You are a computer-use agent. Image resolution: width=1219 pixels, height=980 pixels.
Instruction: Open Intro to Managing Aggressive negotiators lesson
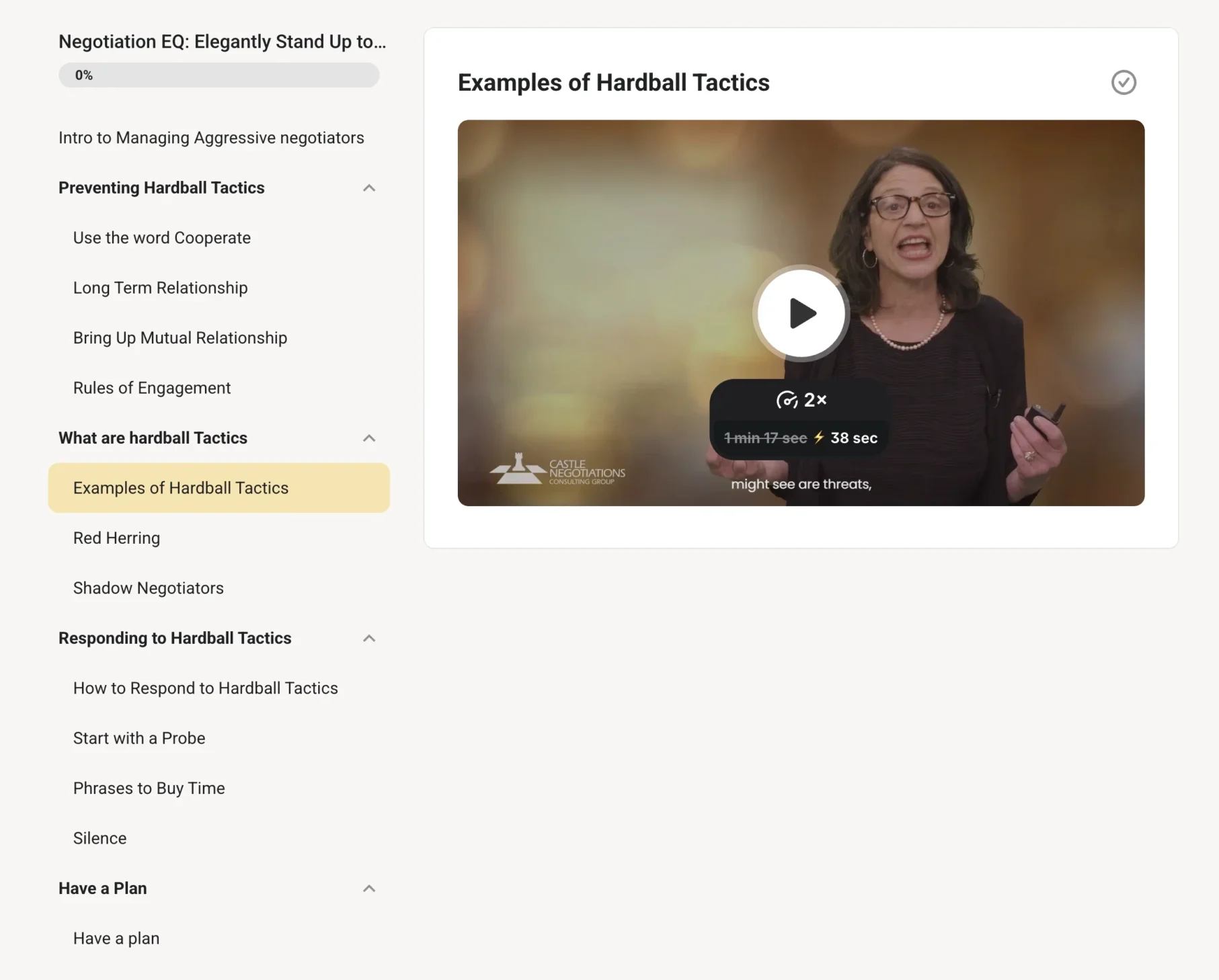tap(211, 138)
